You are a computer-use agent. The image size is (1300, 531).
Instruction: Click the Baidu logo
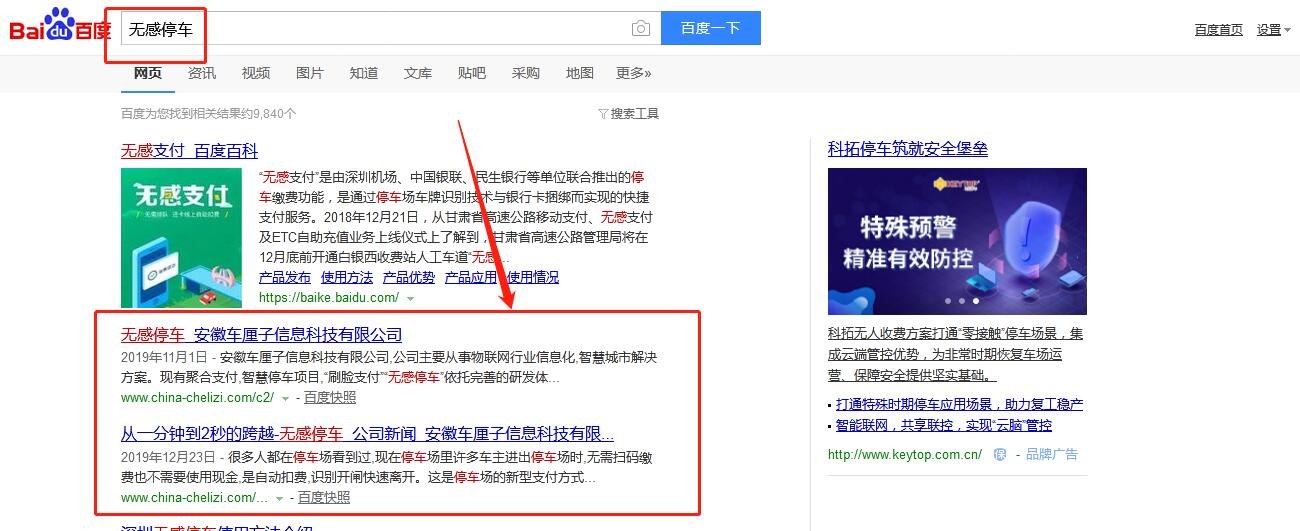[x=60, y=27]
